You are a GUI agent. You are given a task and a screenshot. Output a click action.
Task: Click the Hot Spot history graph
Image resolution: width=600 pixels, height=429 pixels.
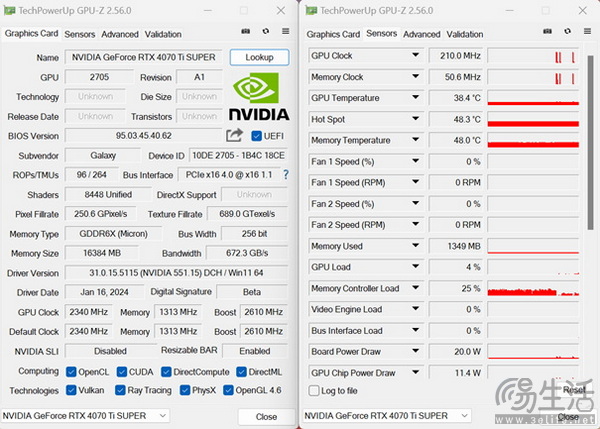[533, 119]
